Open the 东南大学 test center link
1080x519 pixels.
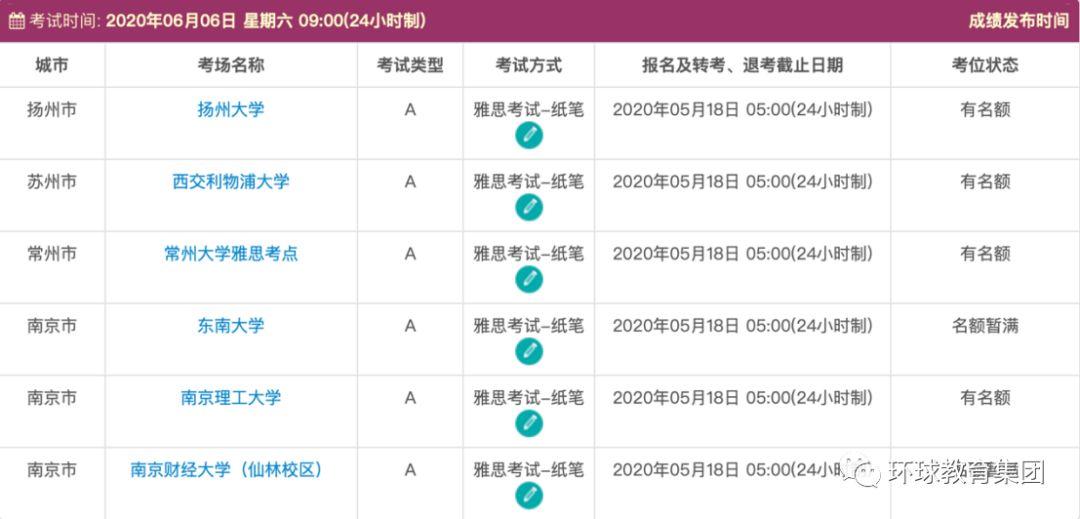point(231,326)
